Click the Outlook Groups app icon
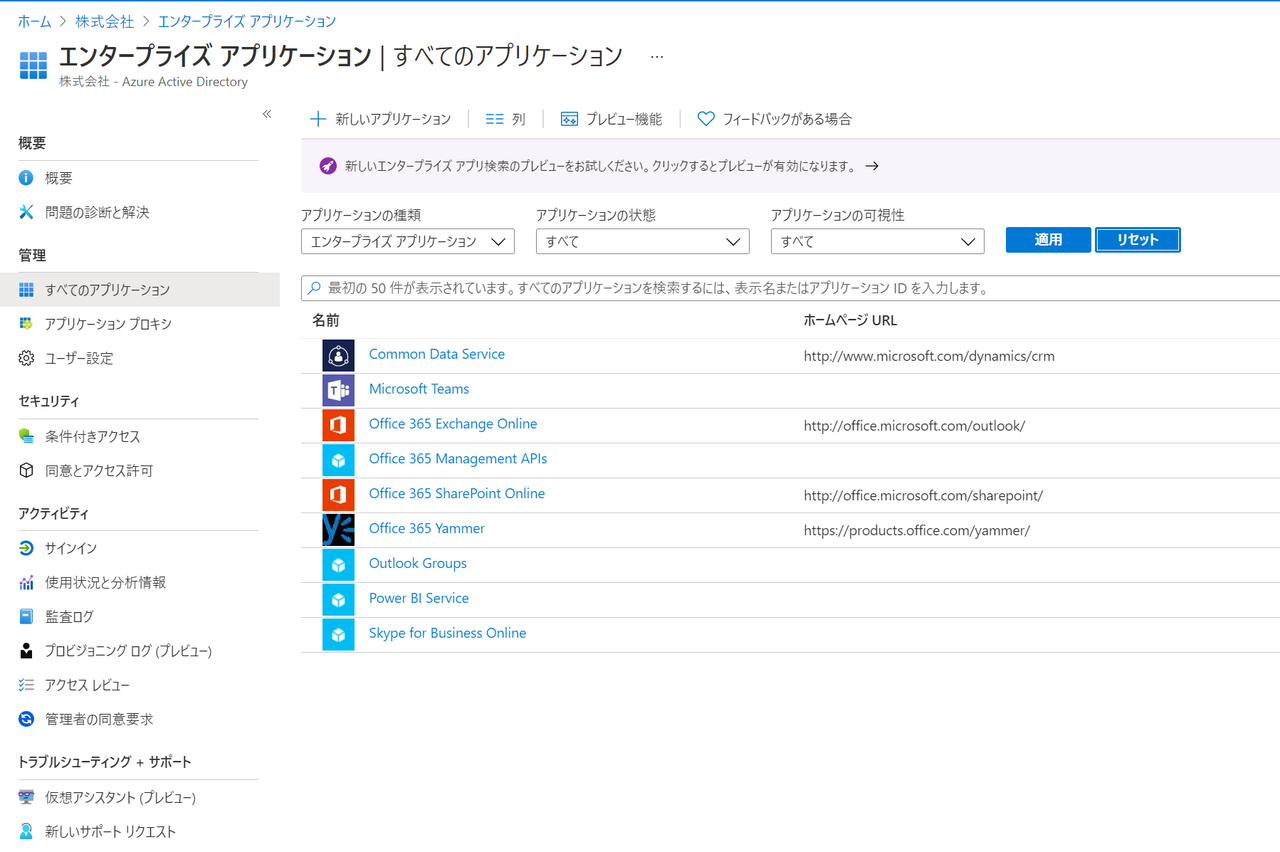 pos(338,565)
